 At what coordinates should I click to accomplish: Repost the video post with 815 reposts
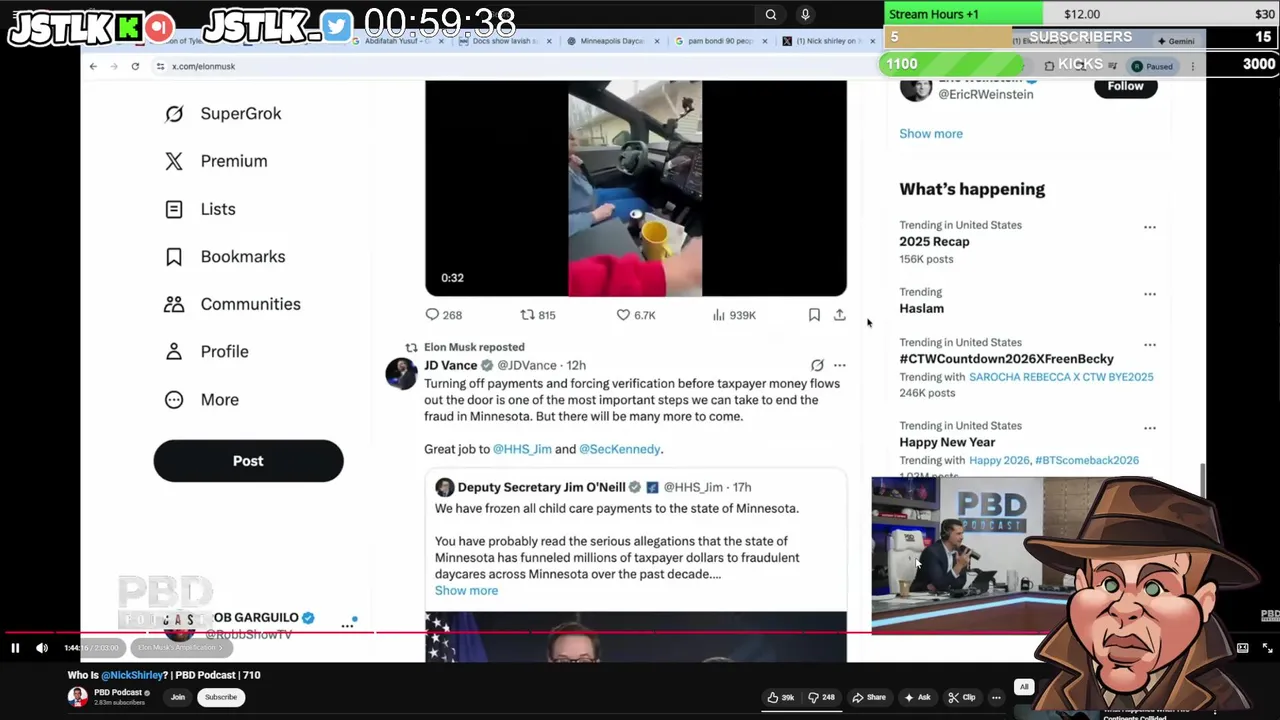(538, 315)
